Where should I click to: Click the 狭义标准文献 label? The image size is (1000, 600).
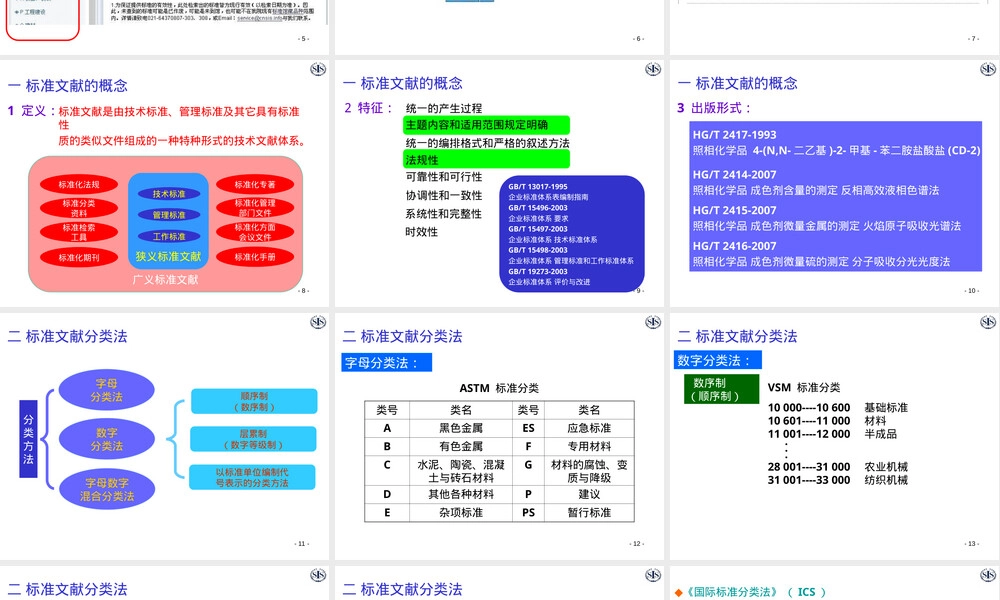tap(168, 256)
